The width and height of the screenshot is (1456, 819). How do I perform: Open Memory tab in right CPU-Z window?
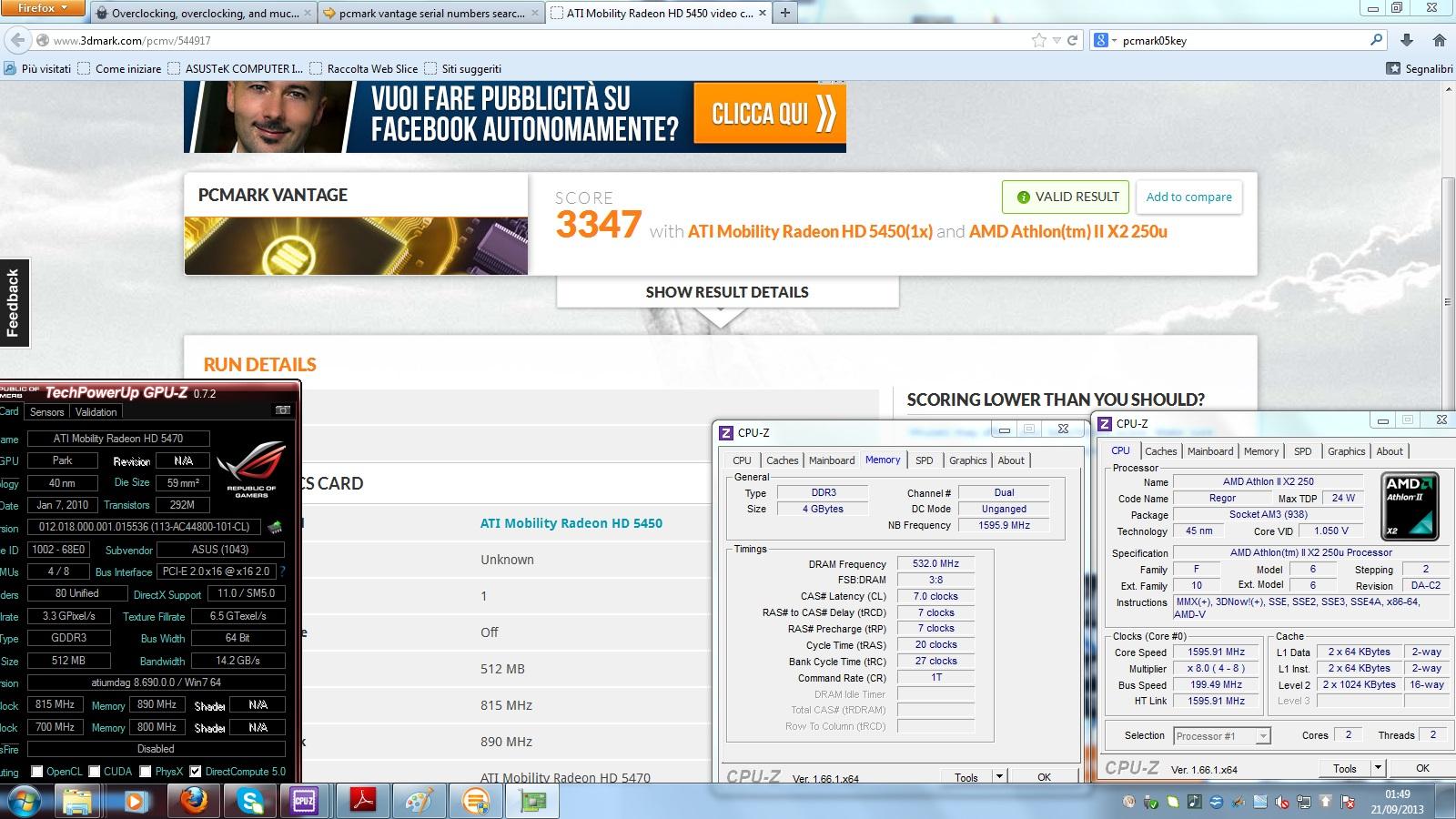click(1260, 451)
